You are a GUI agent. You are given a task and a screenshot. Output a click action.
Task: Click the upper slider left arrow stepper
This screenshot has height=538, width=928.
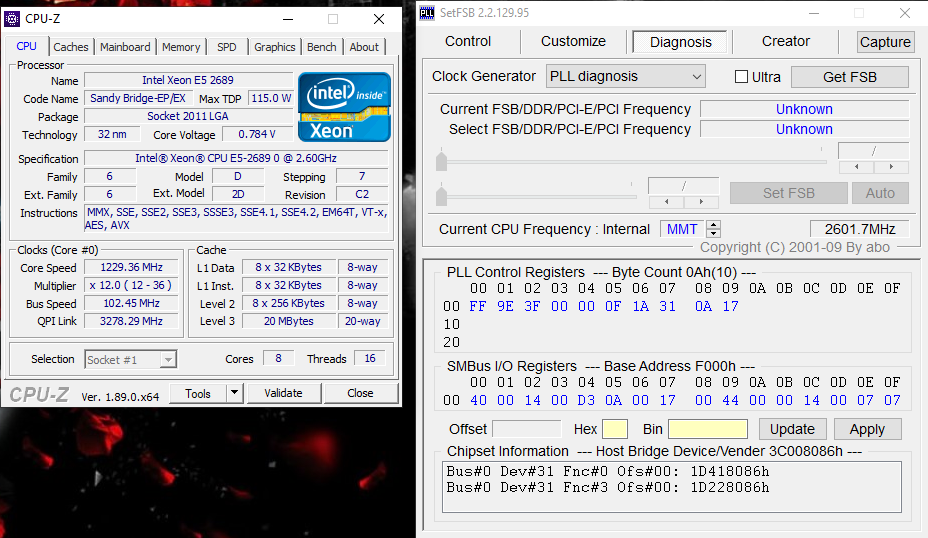pyautogui.click(x=856, y=167)
